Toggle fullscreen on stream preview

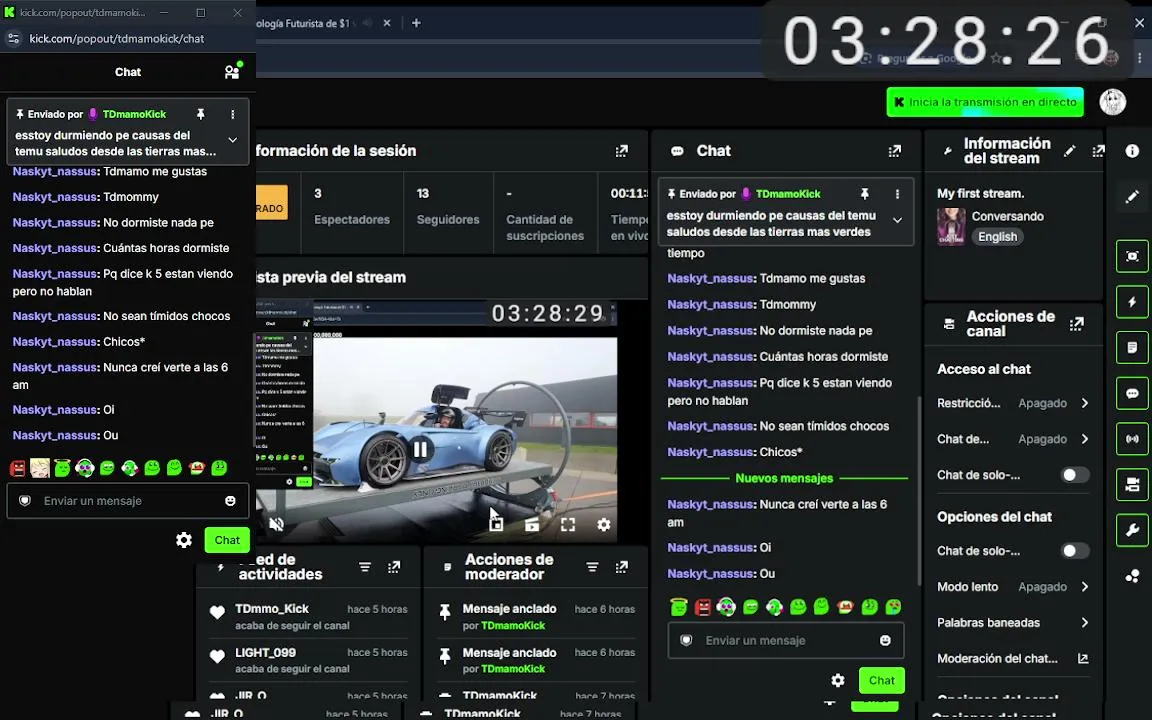(568, 525)
